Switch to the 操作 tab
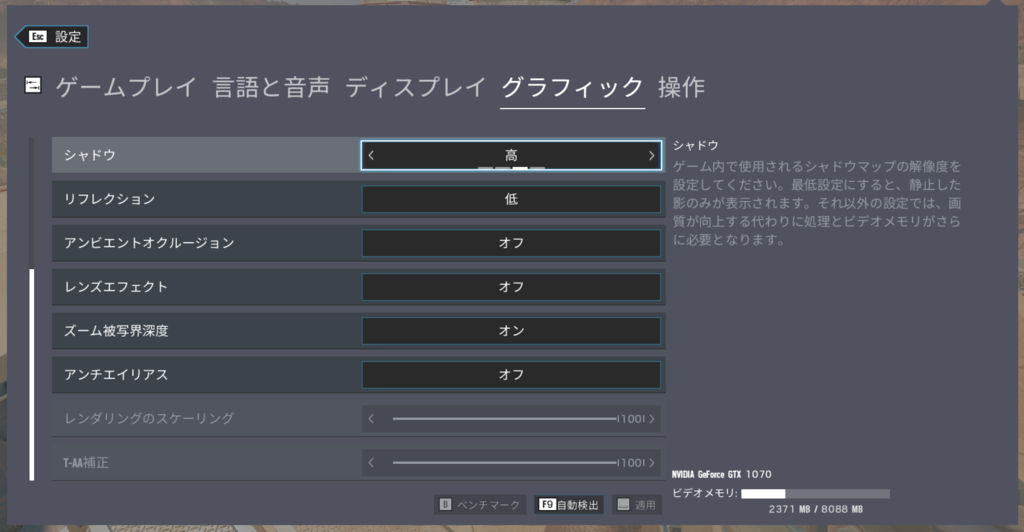Image resolution: width=1024 pixels, height=532 pixels. click(681, 87)
